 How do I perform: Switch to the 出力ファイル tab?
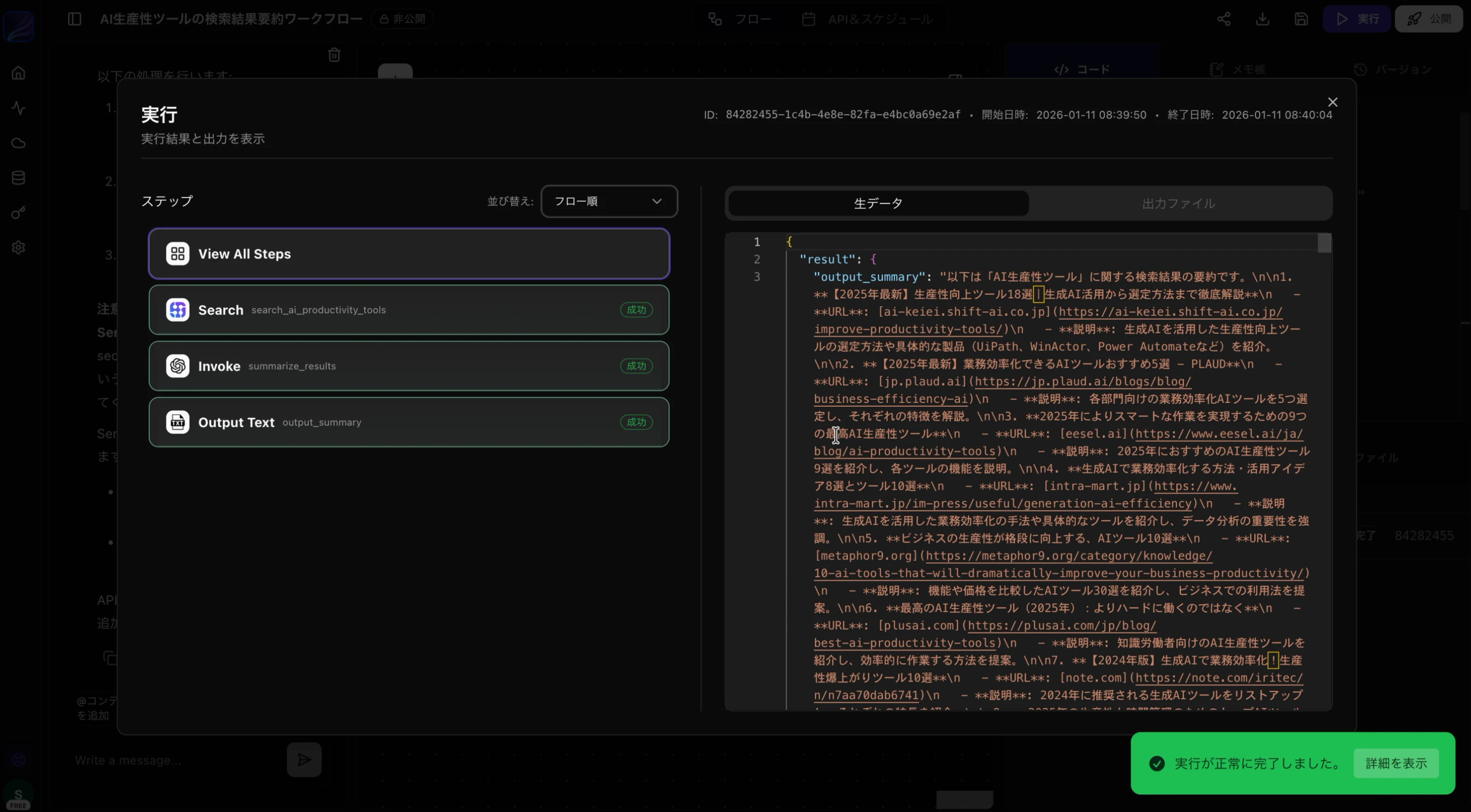pyautogui.click(x=1178, y=203)
